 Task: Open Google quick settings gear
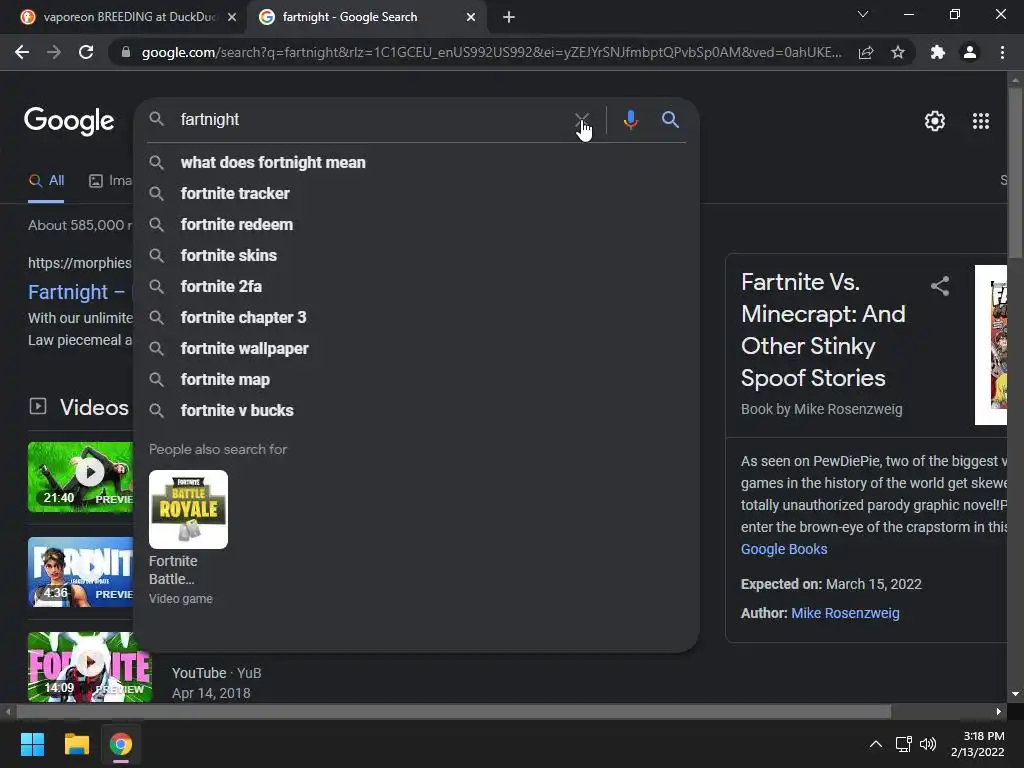click(x=935, y=121)
